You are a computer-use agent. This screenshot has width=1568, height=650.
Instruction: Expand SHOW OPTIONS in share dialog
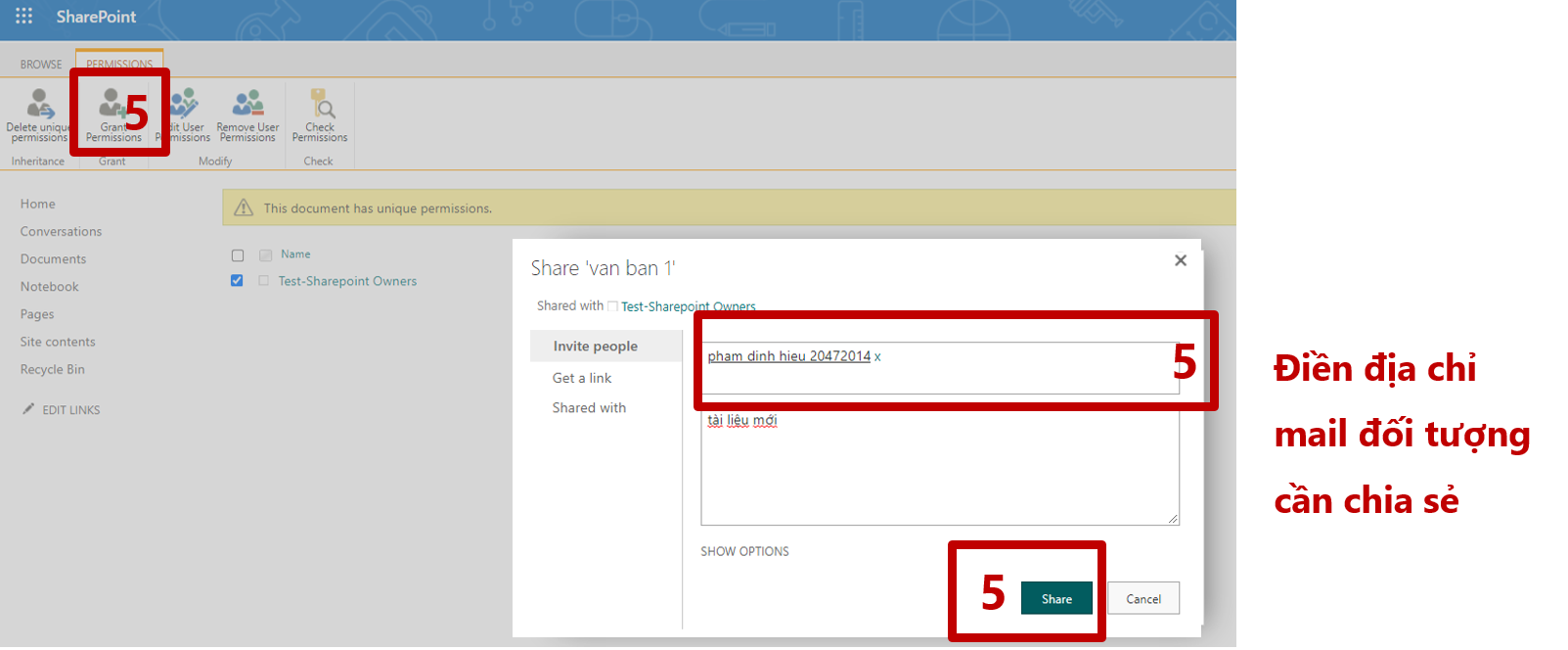click(744, 552)
